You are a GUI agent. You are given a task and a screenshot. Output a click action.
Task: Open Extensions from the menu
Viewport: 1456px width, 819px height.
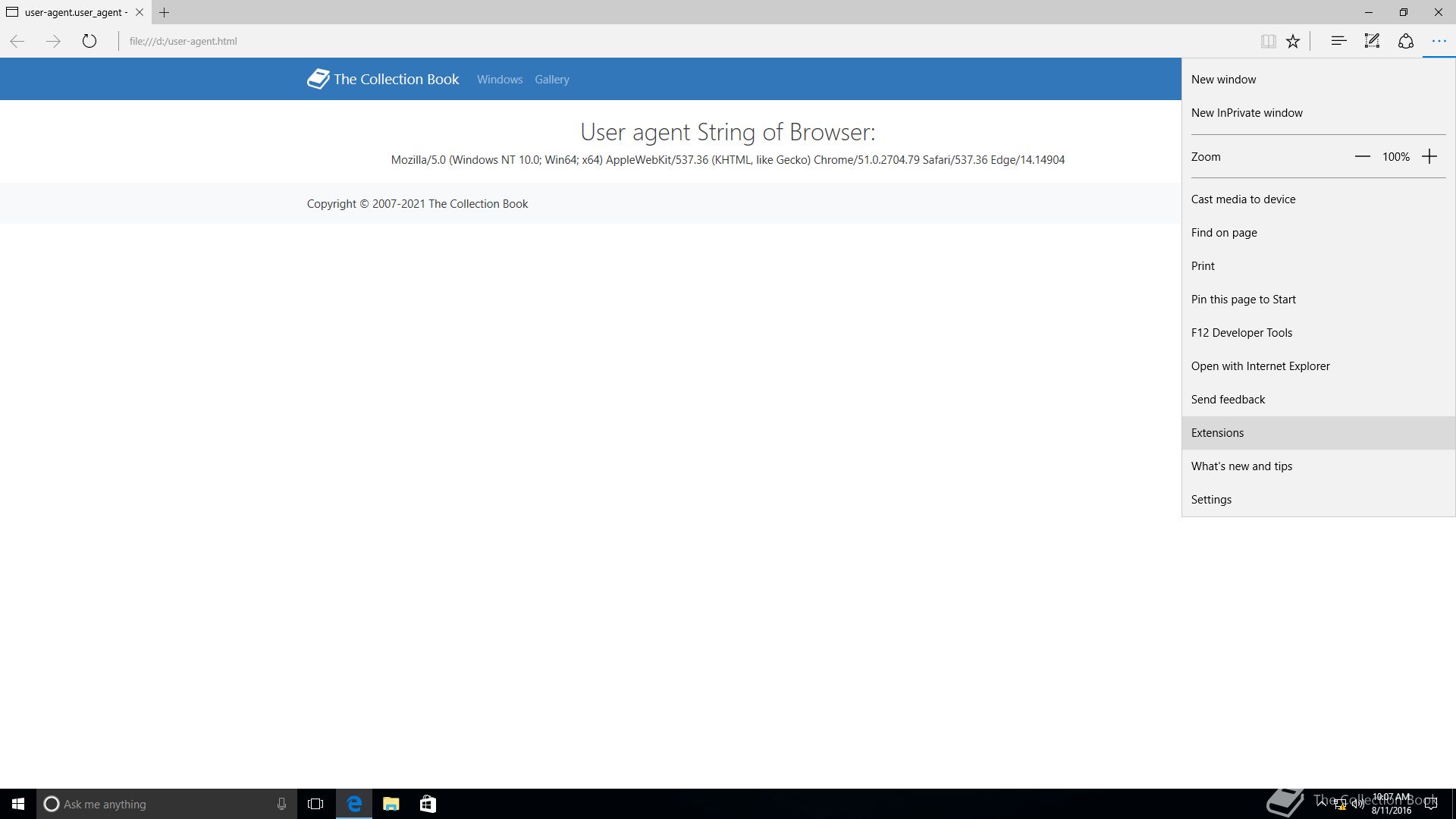[1318, 432]
